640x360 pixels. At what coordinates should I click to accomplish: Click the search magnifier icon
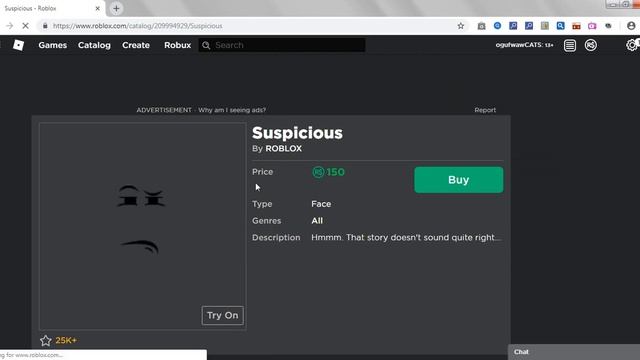[206, 45]
